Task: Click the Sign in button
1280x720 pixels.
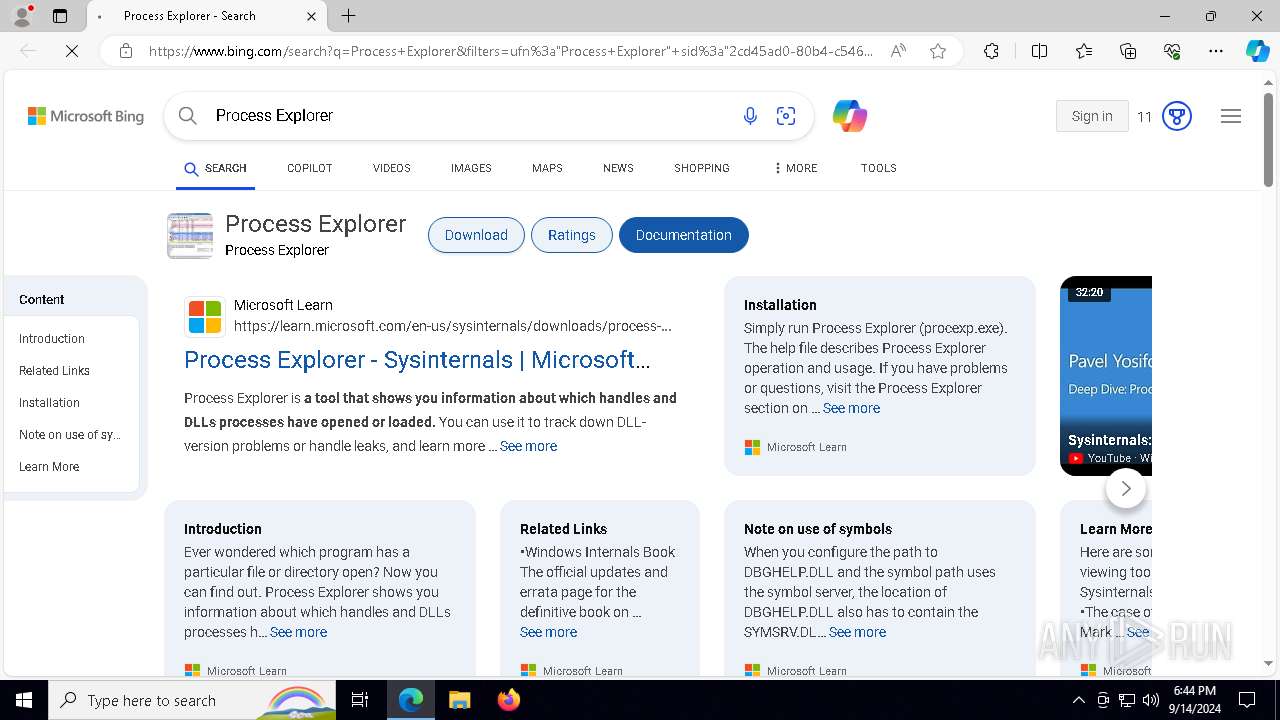Action: (x=1092, y=116)
